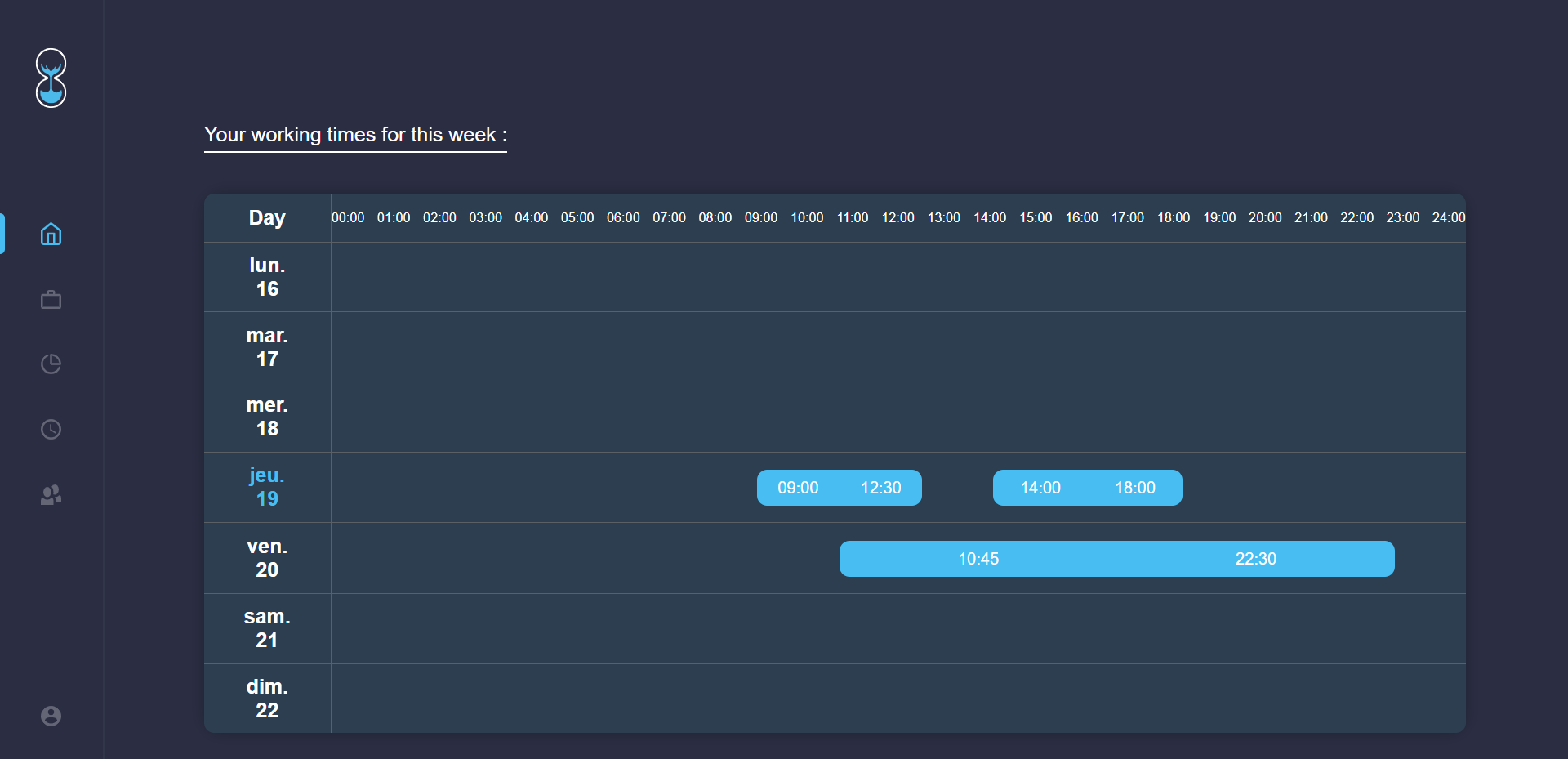Select Thursday 14:00 to 18:00 shift block
This screenshot has height=759, width=1568.
click(1087, 488)
